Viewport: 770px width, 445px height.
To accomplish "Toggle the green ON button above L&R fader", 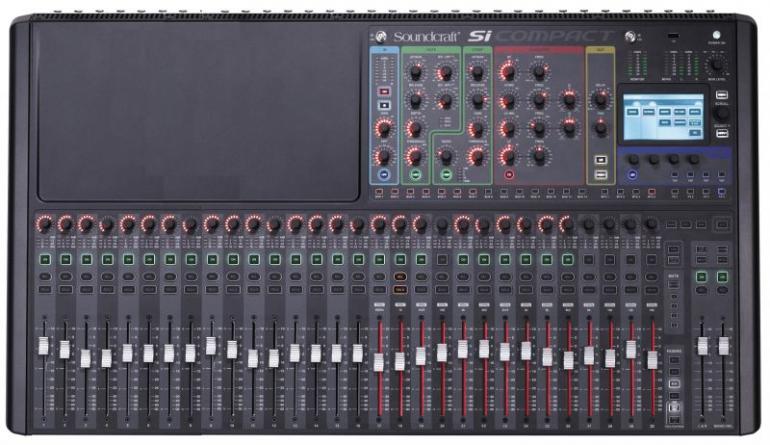I will tap(702, 277).
